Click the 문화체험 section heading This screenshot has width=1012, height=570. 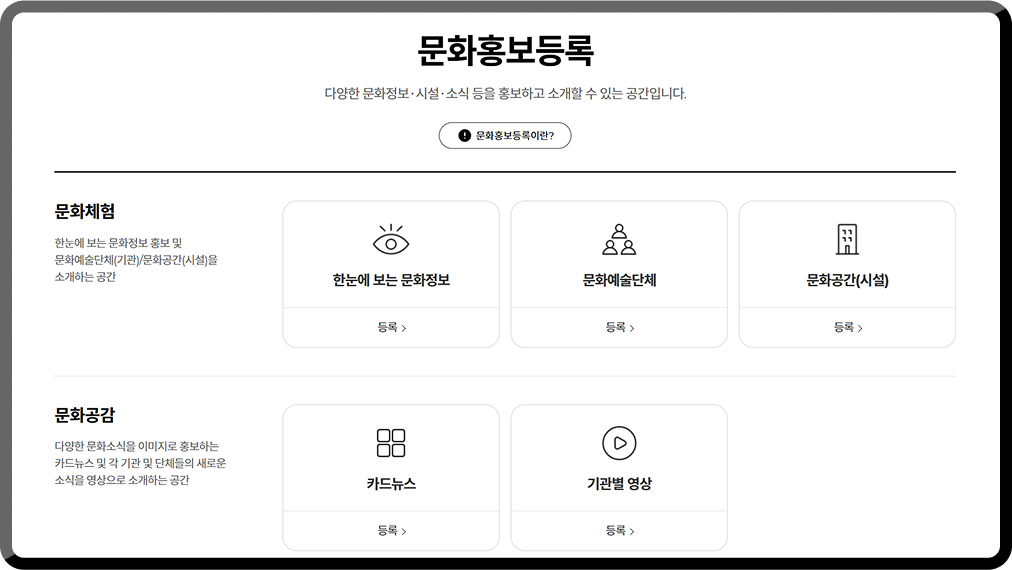point(85,211)
